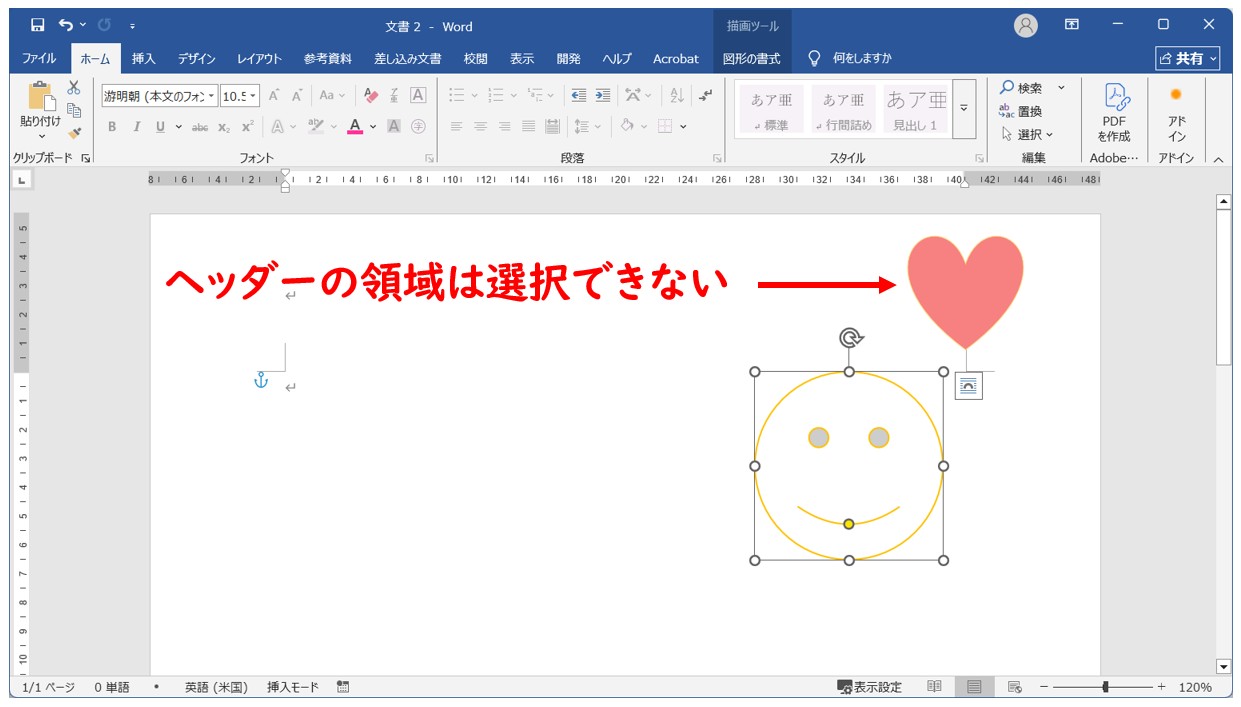Switch to Read Mode view in the status bar
This screenshot has height=707, width=1241.
[x=934, y=687]
